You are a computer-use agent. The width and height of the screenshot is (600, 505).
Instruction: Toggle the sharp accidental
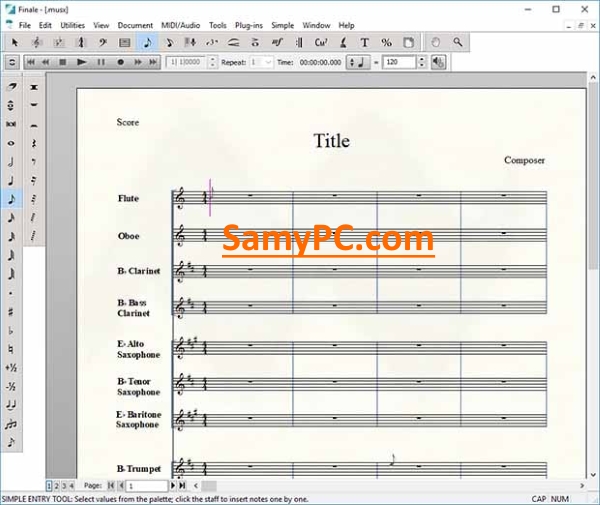pos(11,312)
